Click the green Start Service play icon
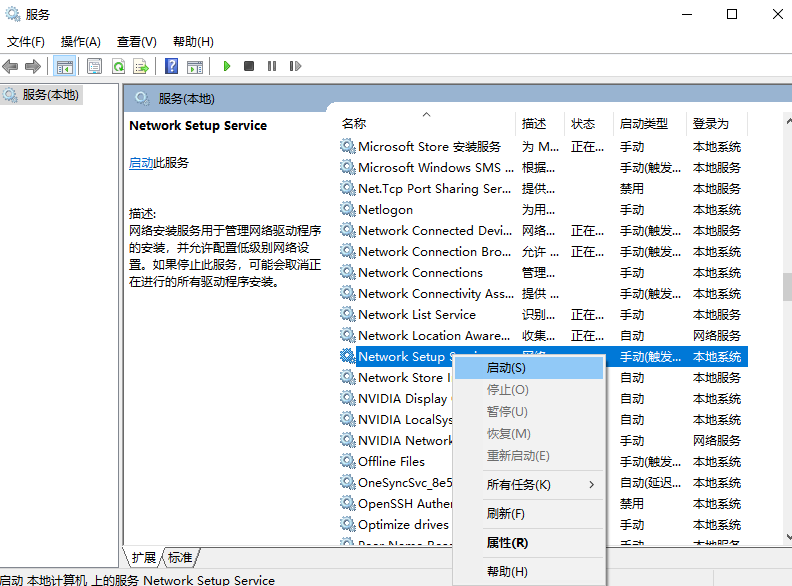 (227, 66)
